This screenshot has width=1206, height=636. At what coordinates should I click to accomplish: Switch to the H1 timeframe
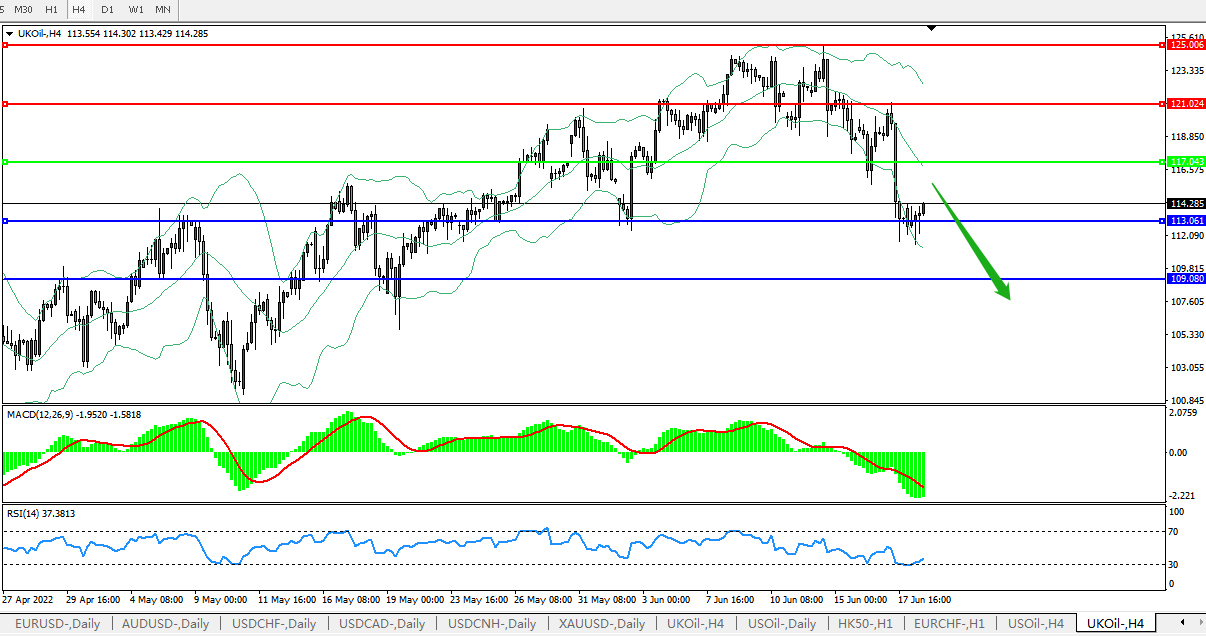click(51, 9)
